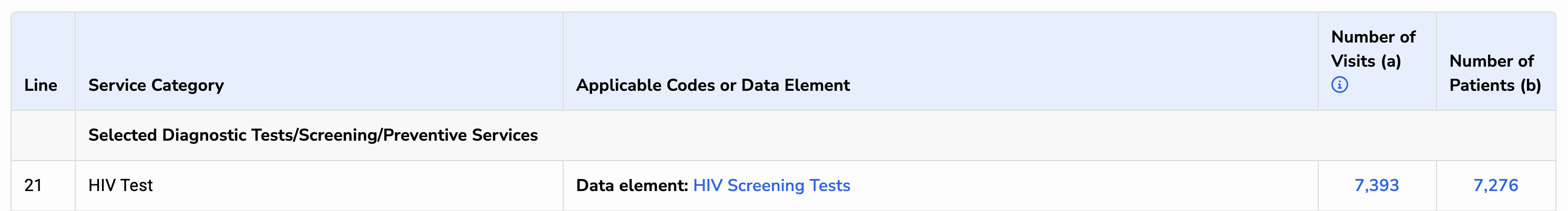Click the bold Data element label
Image resolution: width=1568 pixels, height=211 pixels.
(632, 185)
